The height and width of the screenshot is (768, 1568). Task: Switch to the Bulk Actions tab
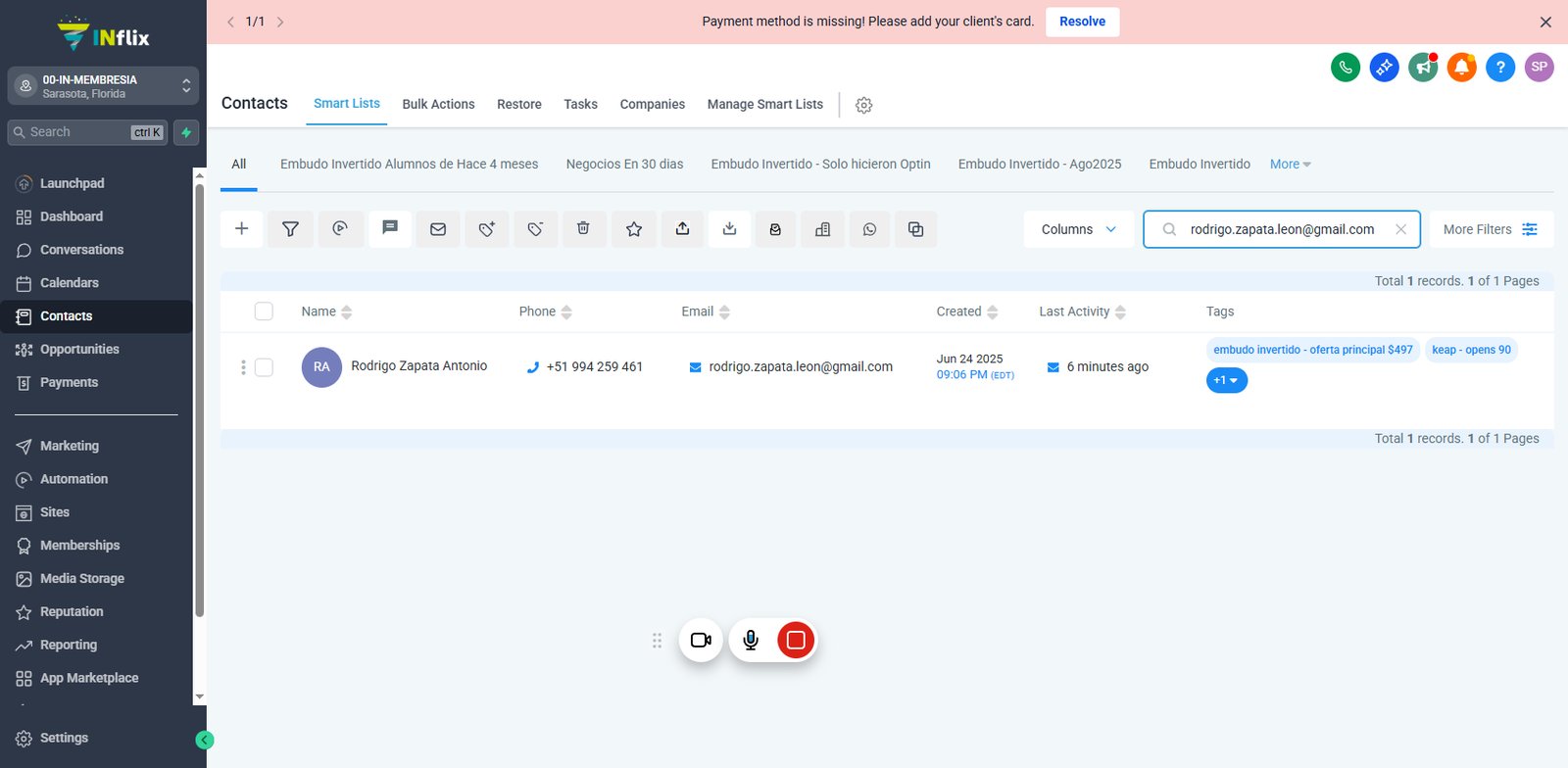[x=438, y=104]
